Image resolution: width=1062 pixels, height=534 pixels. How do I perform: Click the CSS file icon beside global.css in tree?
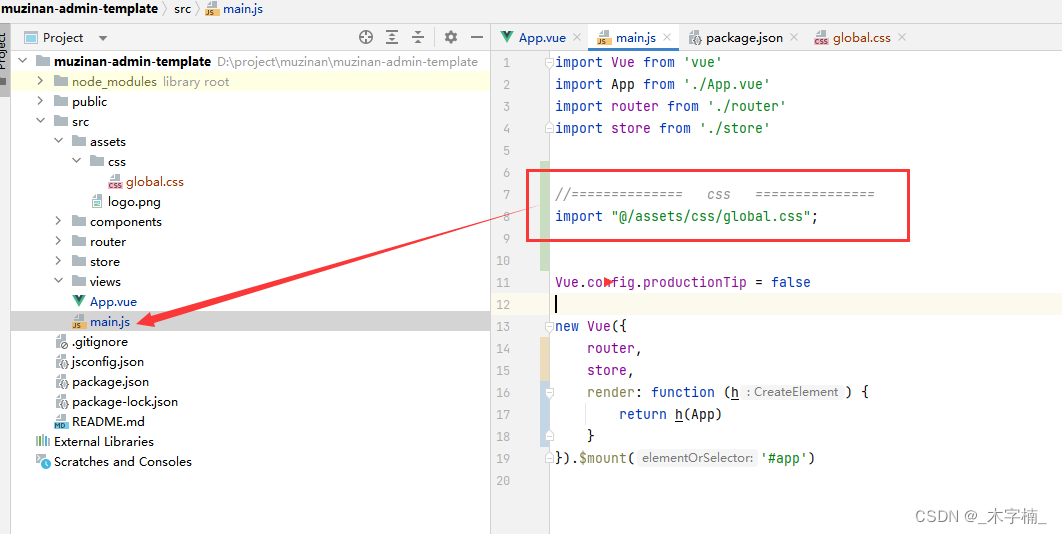click(x=114, y=182)
